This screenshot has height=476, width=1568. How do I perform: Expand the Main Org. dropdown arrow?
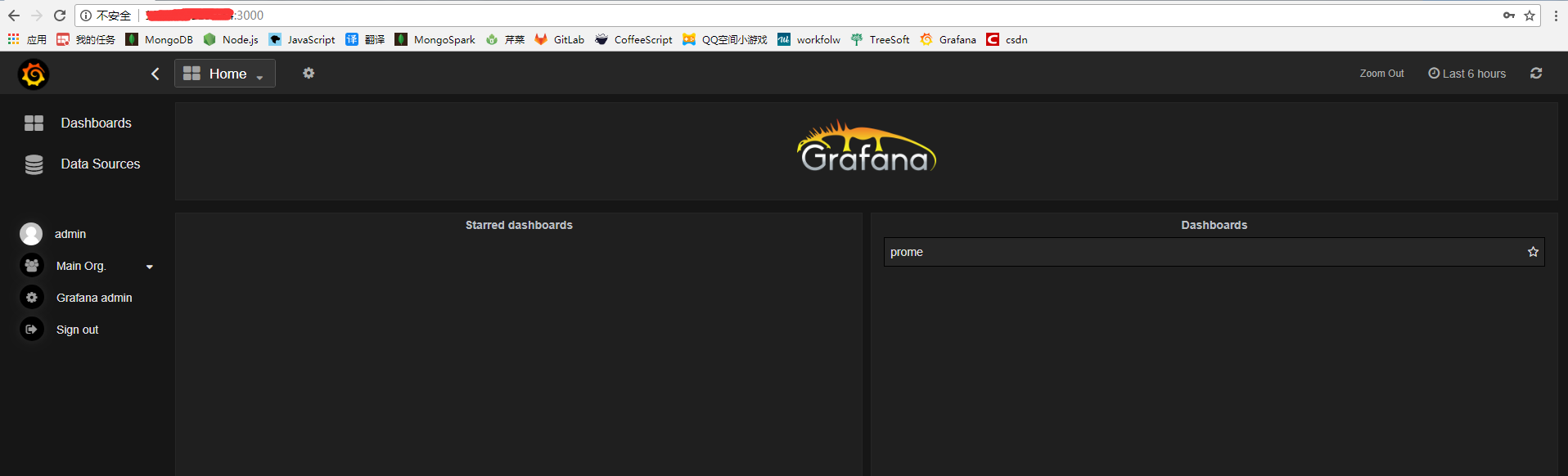click(x=150, y=267)
